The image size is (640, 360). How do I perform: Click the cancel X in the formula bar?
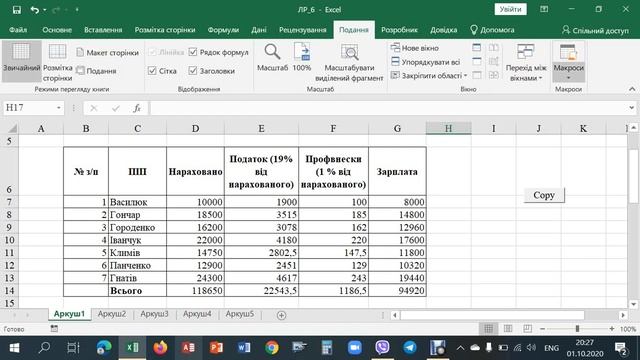(x=94, y=108)
